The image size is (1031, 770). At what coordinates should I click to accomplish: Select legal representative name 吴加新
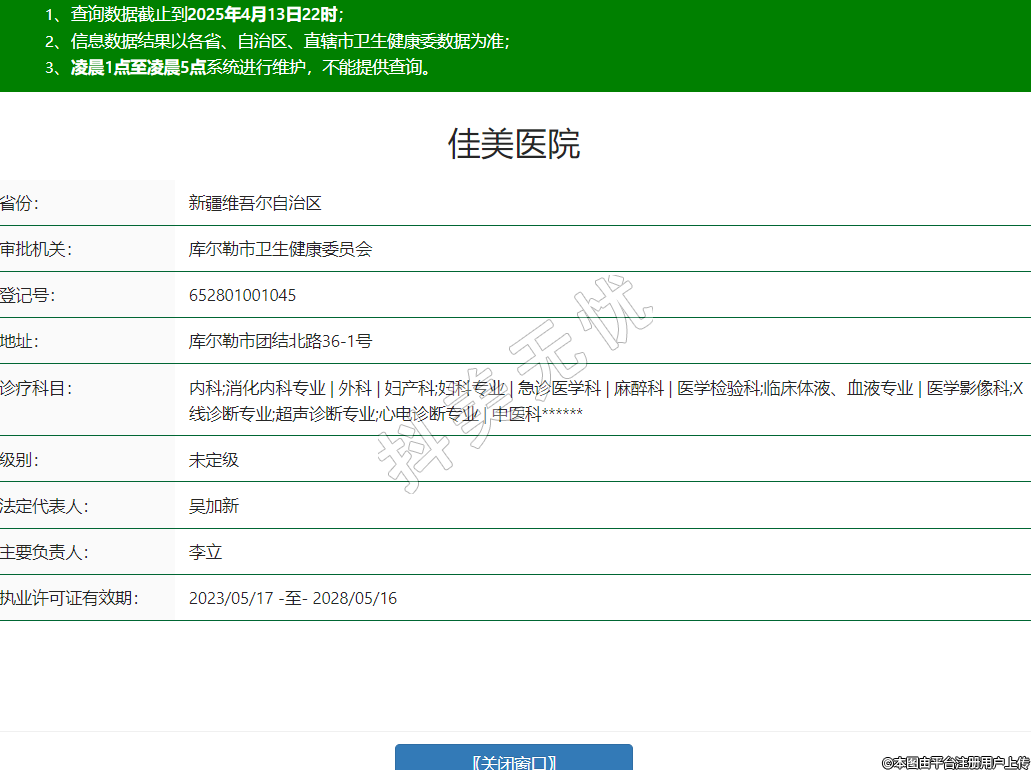[x=214, y=506]
